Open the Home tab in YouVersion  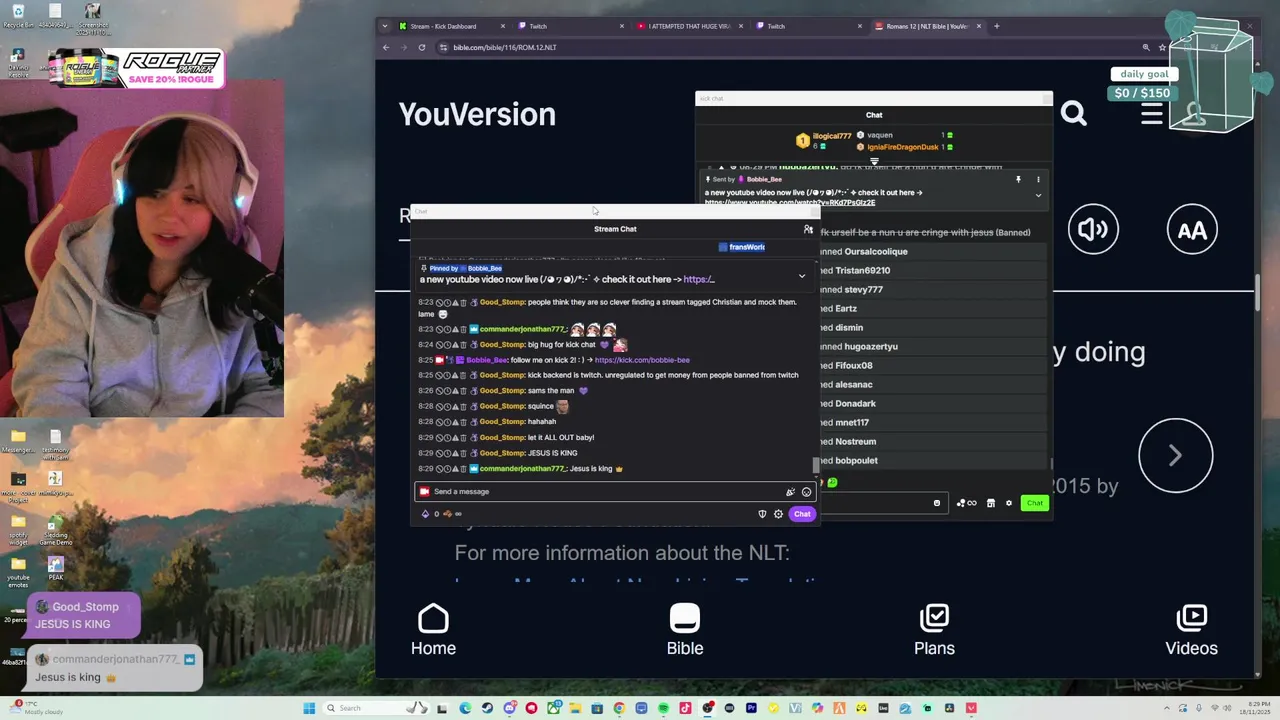pyautogui.click(x=433, y=630)
